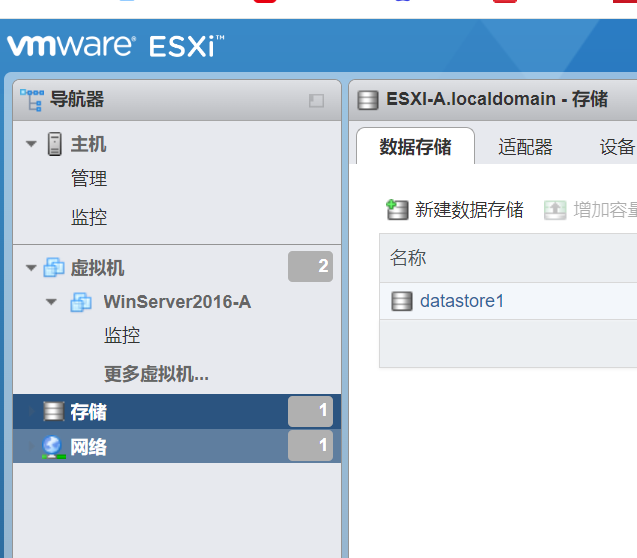This screenshot has width=637, height=558.
Task: Select 网络 in the navigator
Action: click(x=88, y=447)
